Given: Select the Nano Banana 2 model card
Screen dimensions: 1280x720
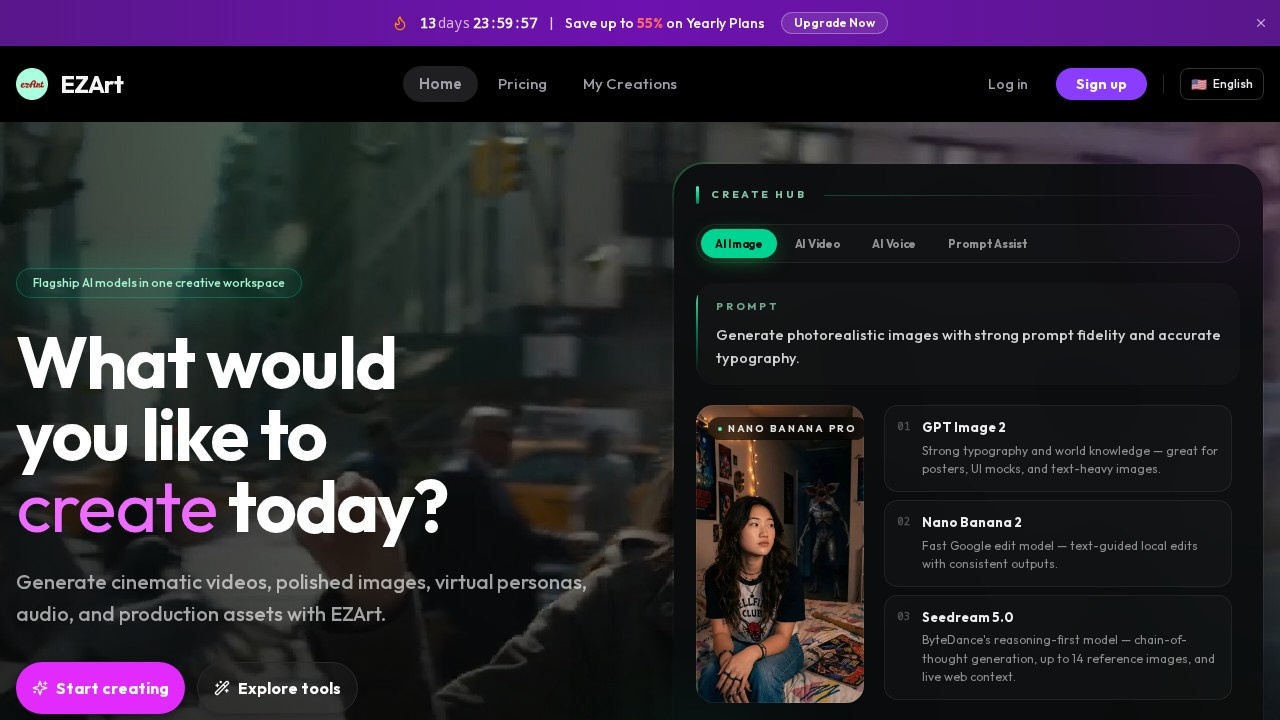Looking at the screenshot, I should 1057,543.
